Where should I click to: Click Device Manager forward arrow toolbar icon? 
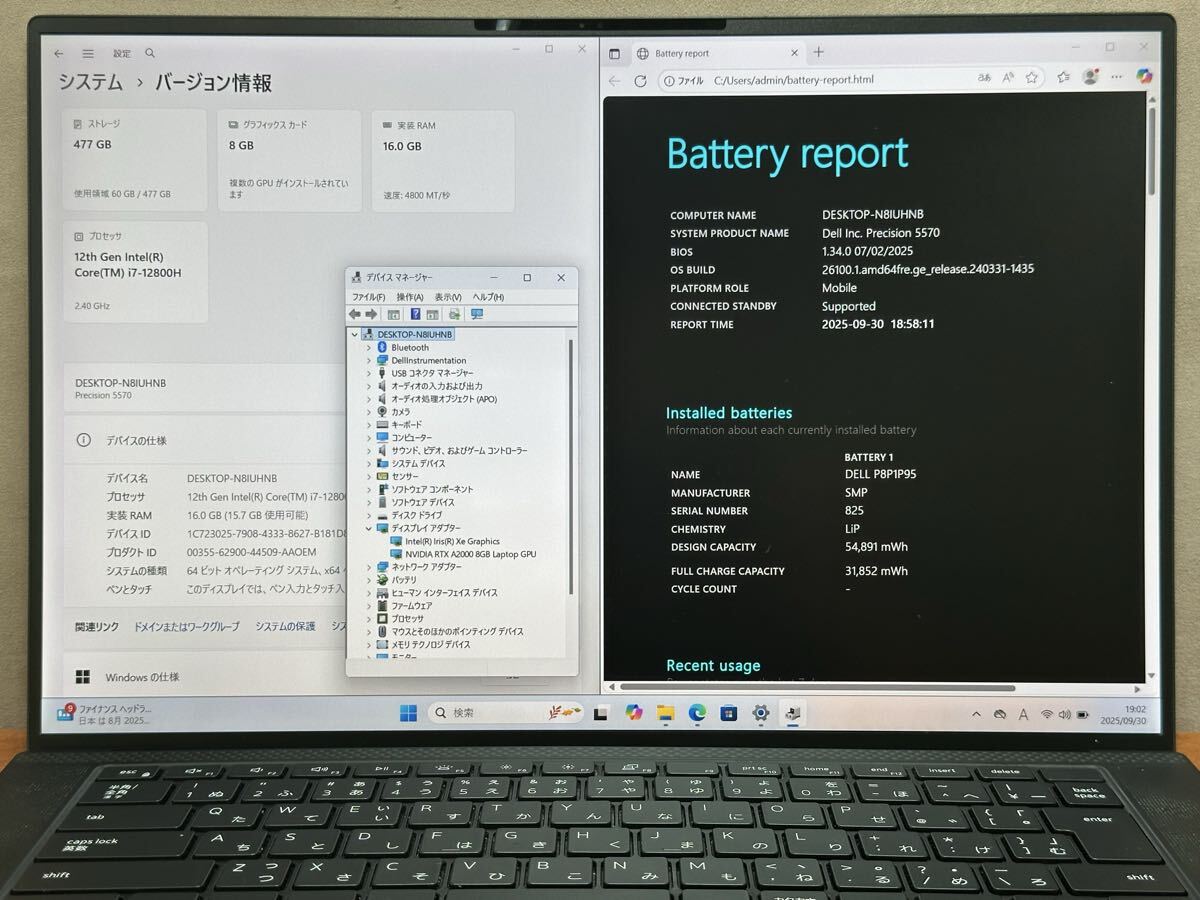point(371,314)
